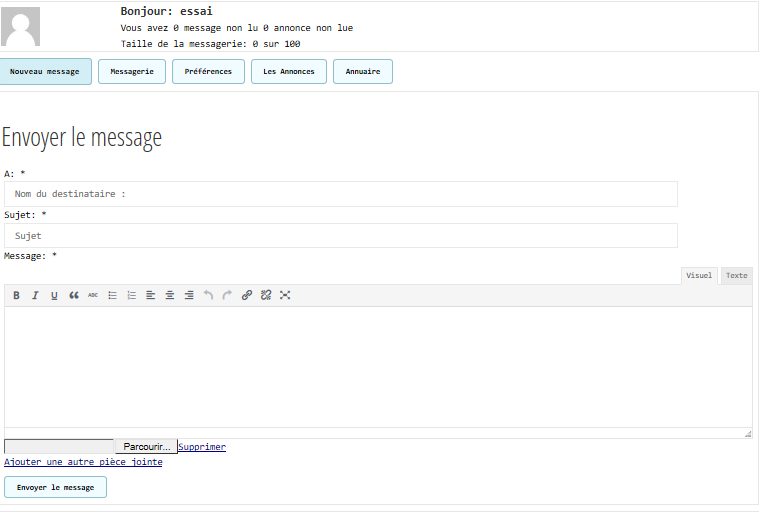This screenshot has width=763, height=512.
Task: Click the Nom du destinataire field
Action: point(341,194)
